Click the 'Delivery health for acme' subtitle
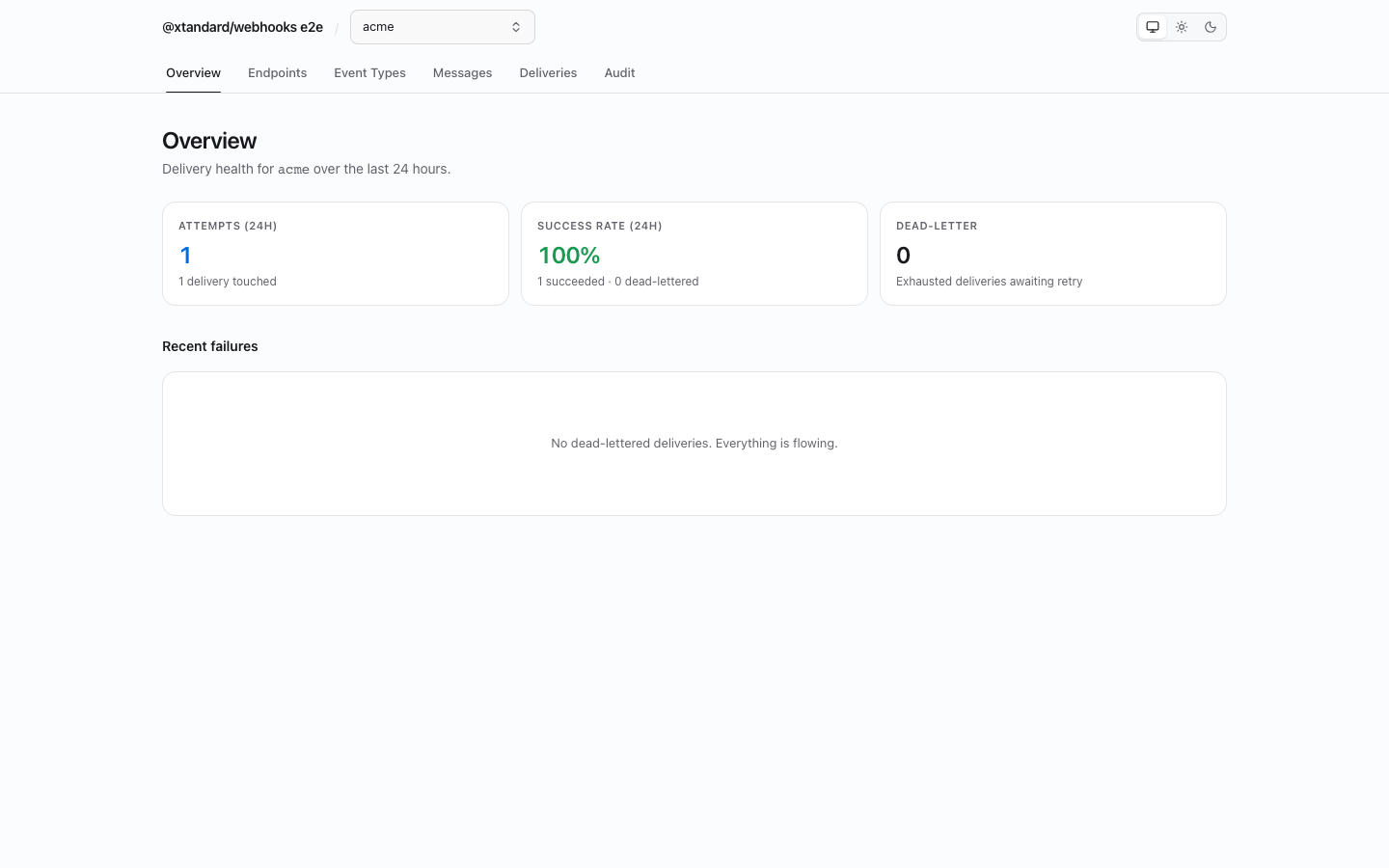Image resolution: width=1389 pixels, height=868 pixels. (x=306, y=169)
